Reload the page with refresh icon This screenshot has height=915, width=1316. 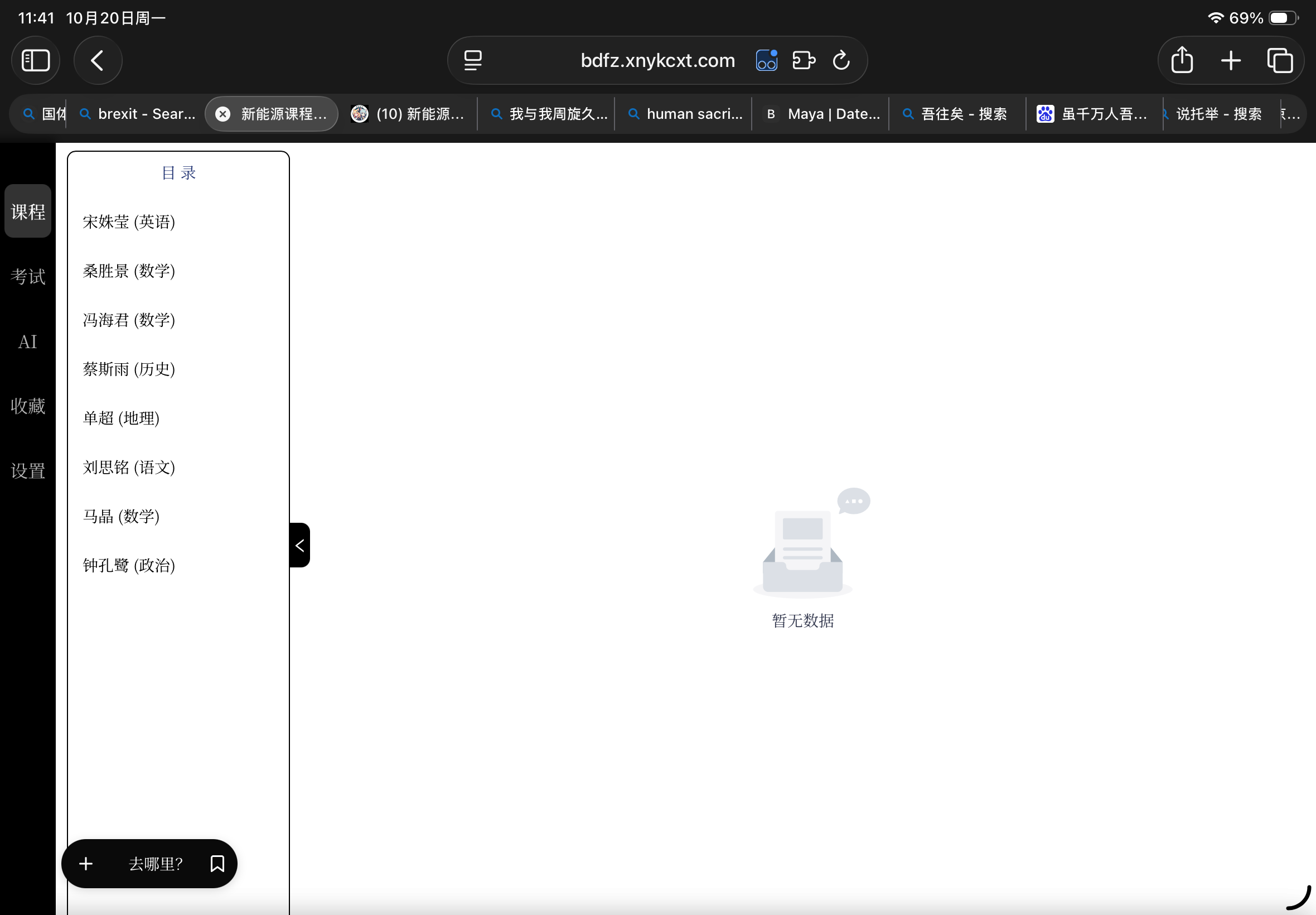pyautogui.click(x=840, y=60)
